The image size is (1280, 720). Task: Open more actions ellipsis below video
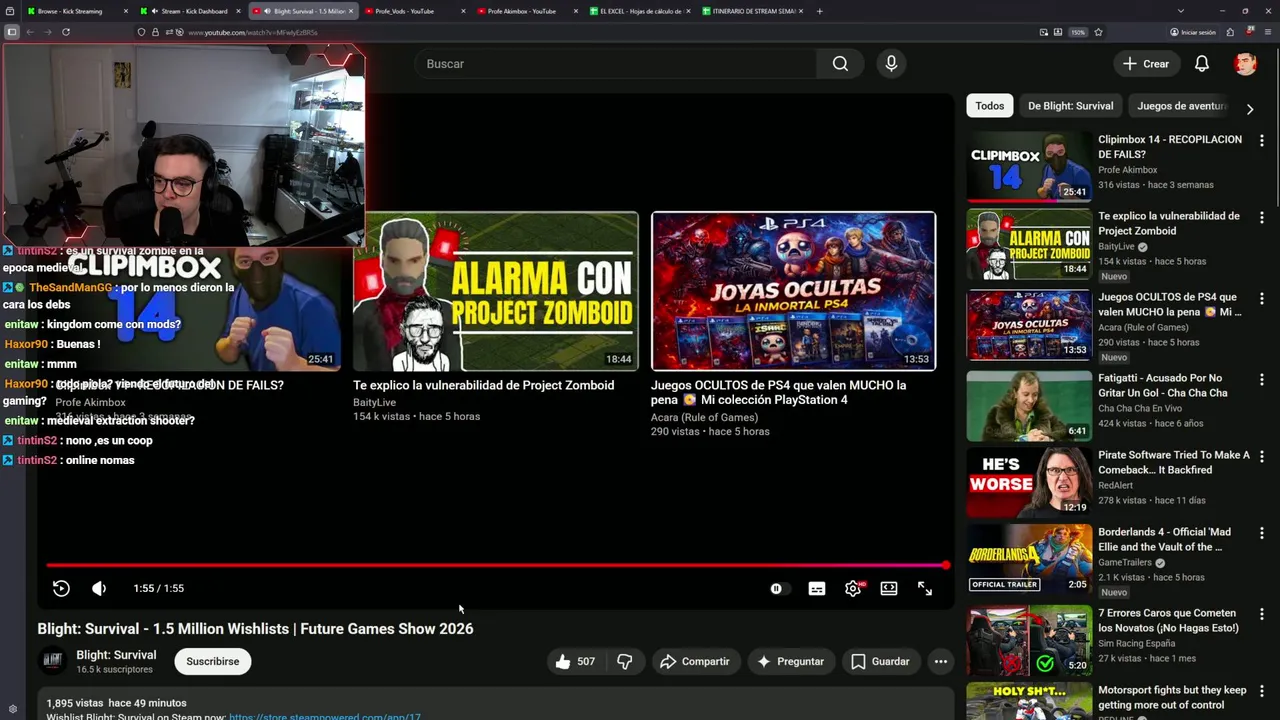pyautogui.click(x=941, y=661)
